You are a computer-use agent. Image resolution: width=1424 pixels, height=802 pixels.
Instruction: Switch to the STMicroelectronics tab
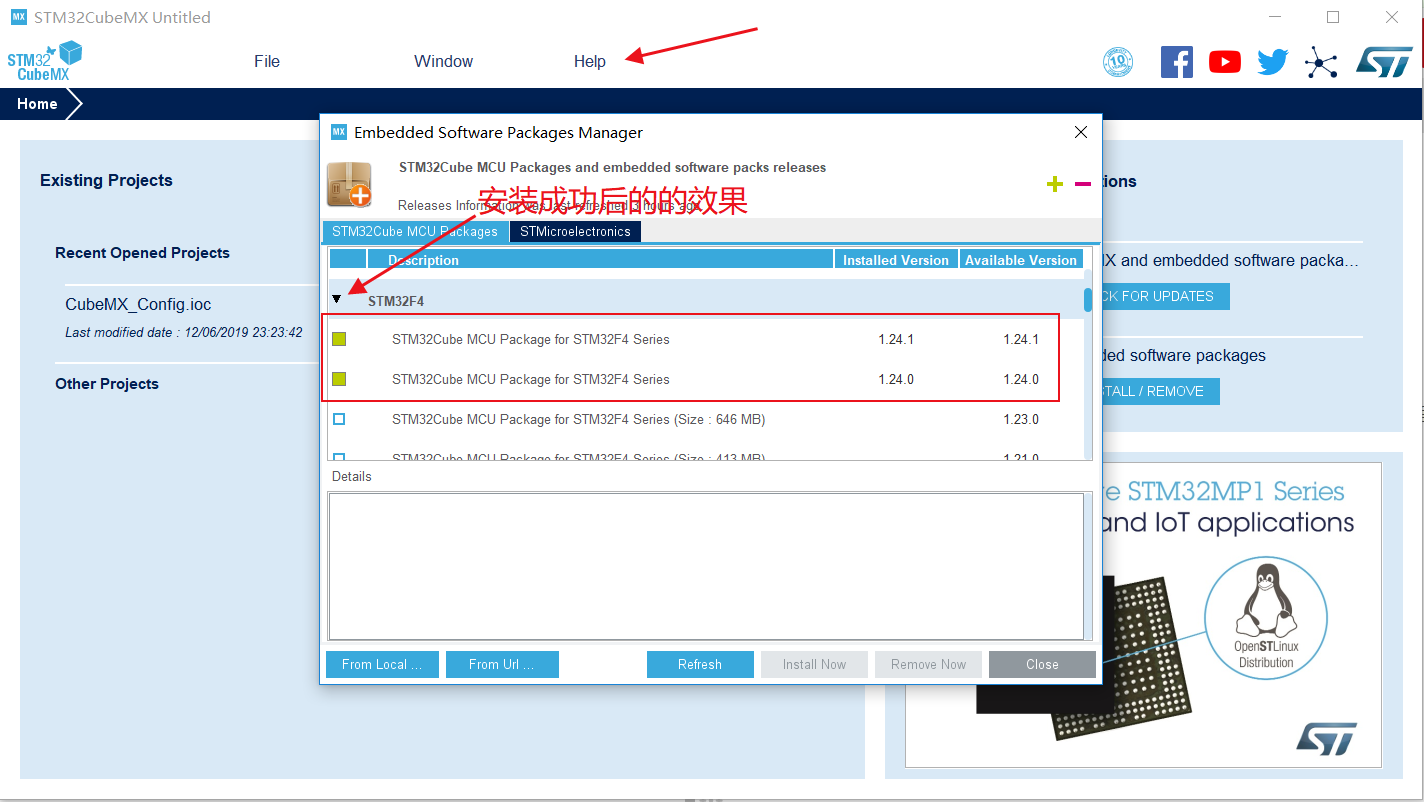pos(575,230)
